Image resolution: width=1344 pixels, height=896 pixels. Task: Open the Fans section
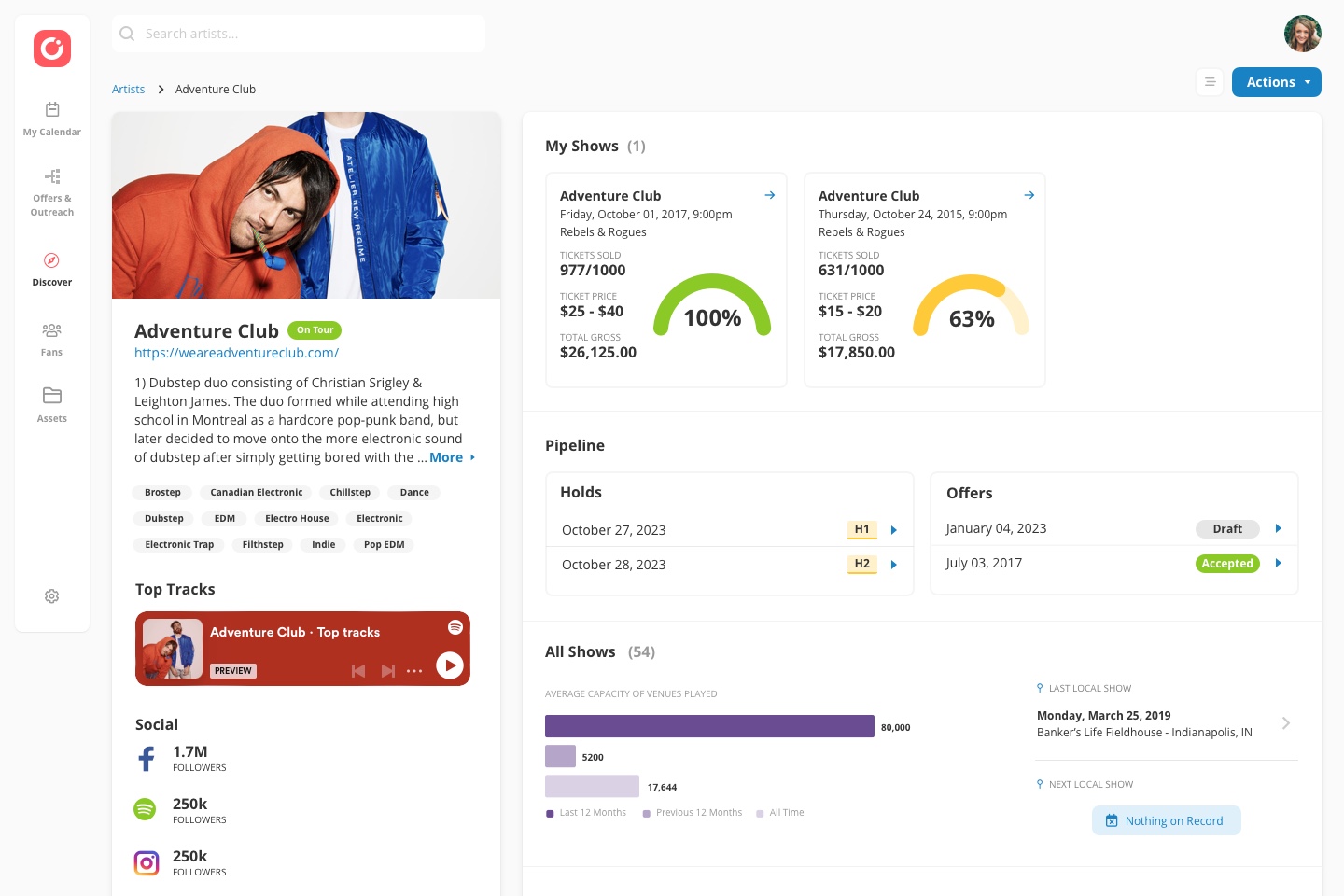pyautogui.click(x=51, y=338)
